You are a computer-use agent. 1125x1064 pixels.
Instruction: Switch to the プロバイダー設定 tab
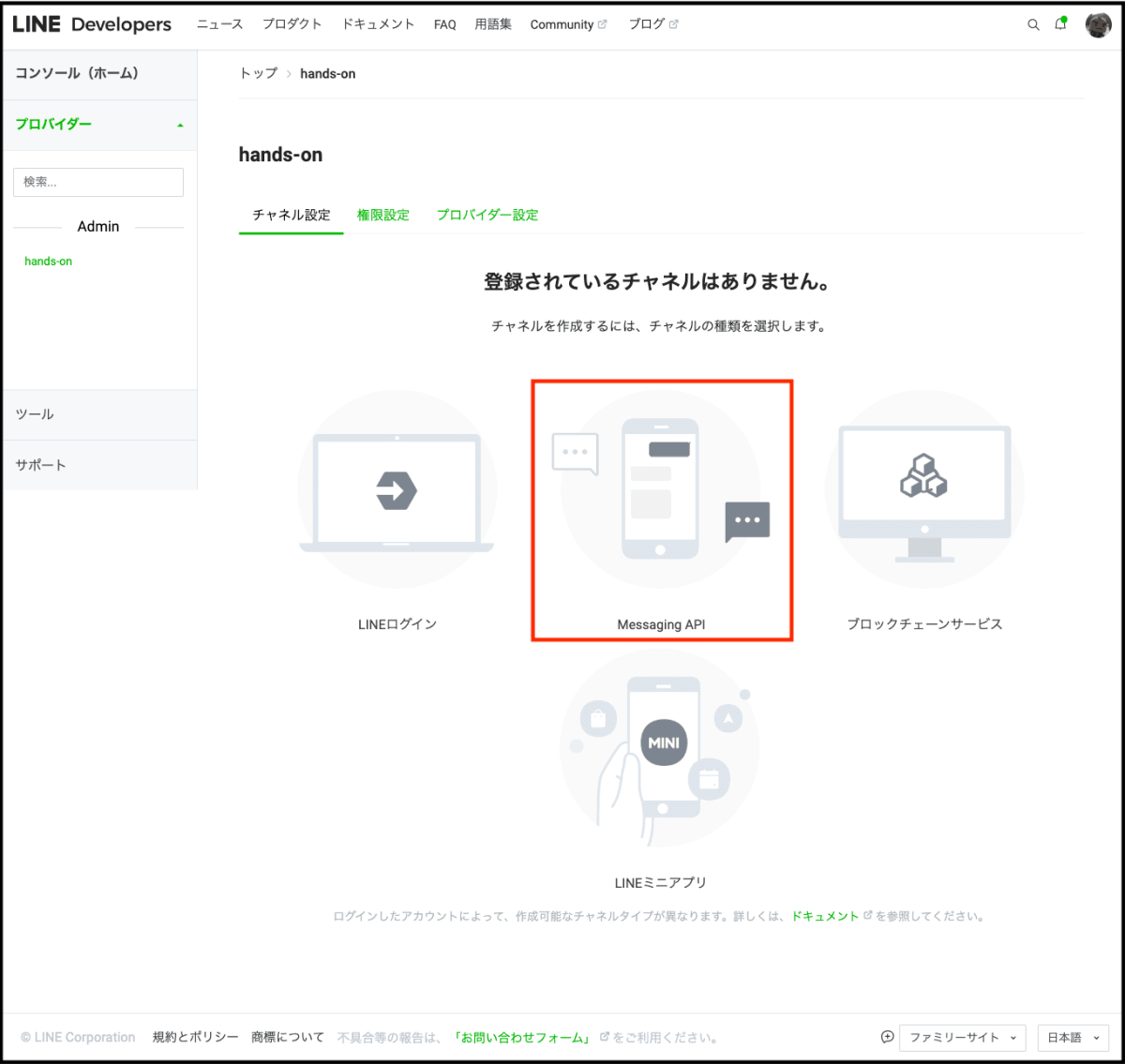[487, 215]
